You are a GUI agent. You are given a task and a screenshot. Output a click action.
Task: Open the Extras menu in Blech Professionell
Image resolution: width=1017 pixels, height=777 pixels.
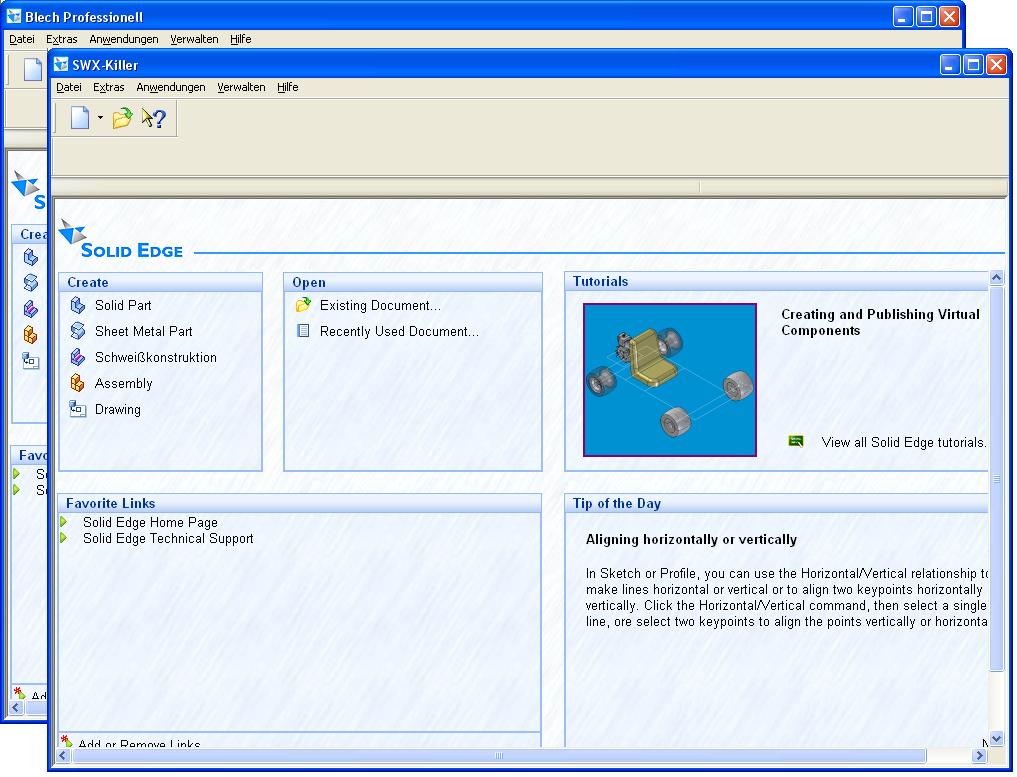pos(62,39)
